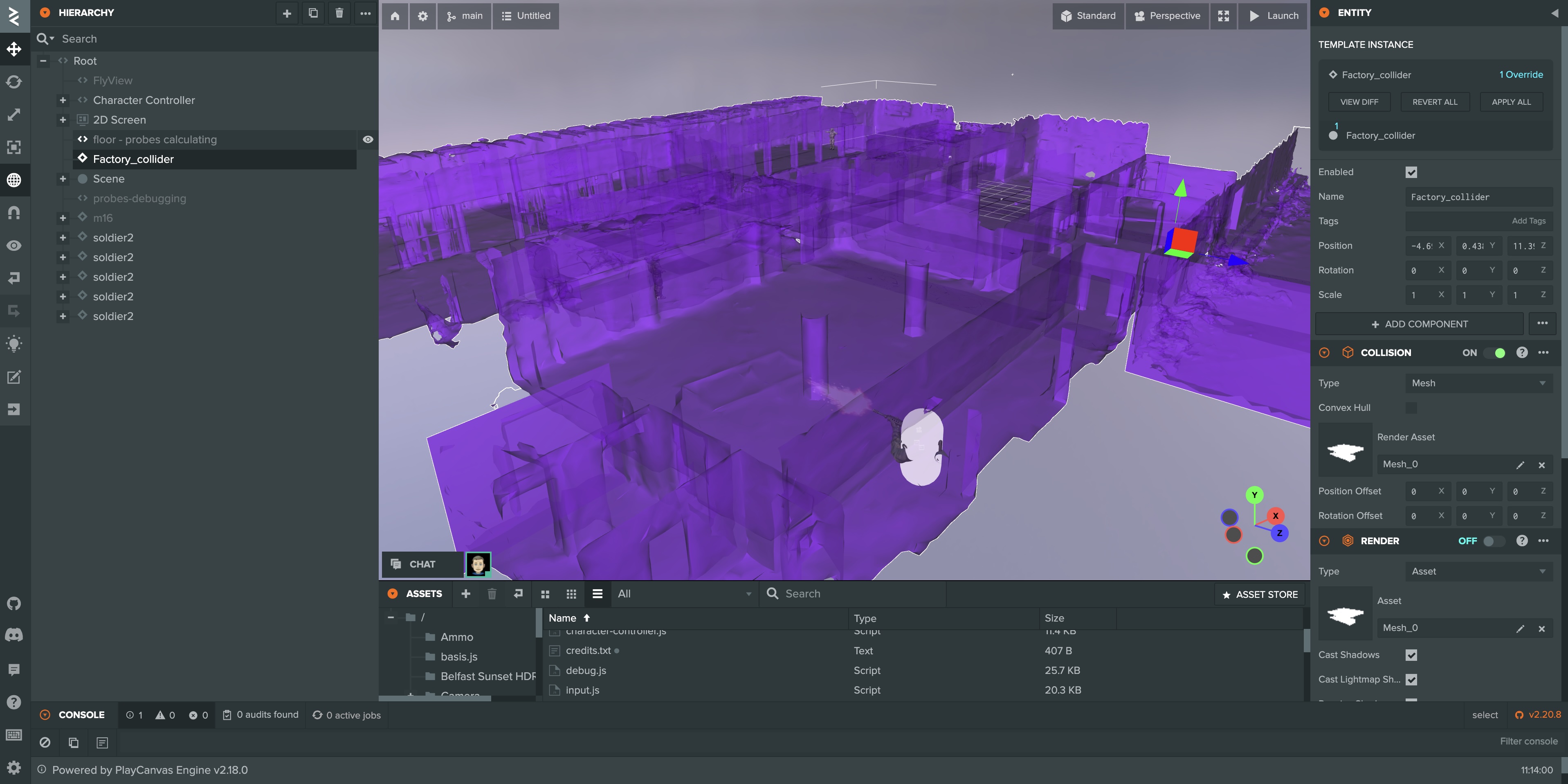The image size is (1568, 784).
Task: Hide the 'floor - probes calculating' entity
Action: pos(368,139)
